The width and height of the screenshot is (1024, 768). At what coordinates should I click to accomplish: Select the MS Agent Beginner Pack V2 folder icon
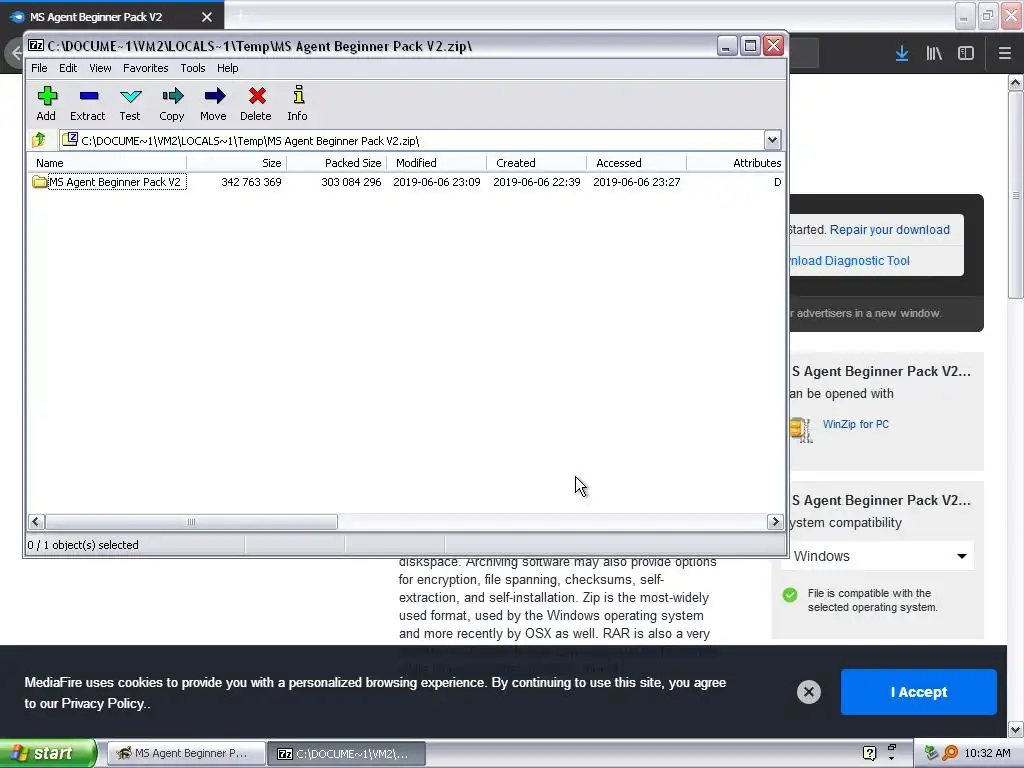coord(40,182)
